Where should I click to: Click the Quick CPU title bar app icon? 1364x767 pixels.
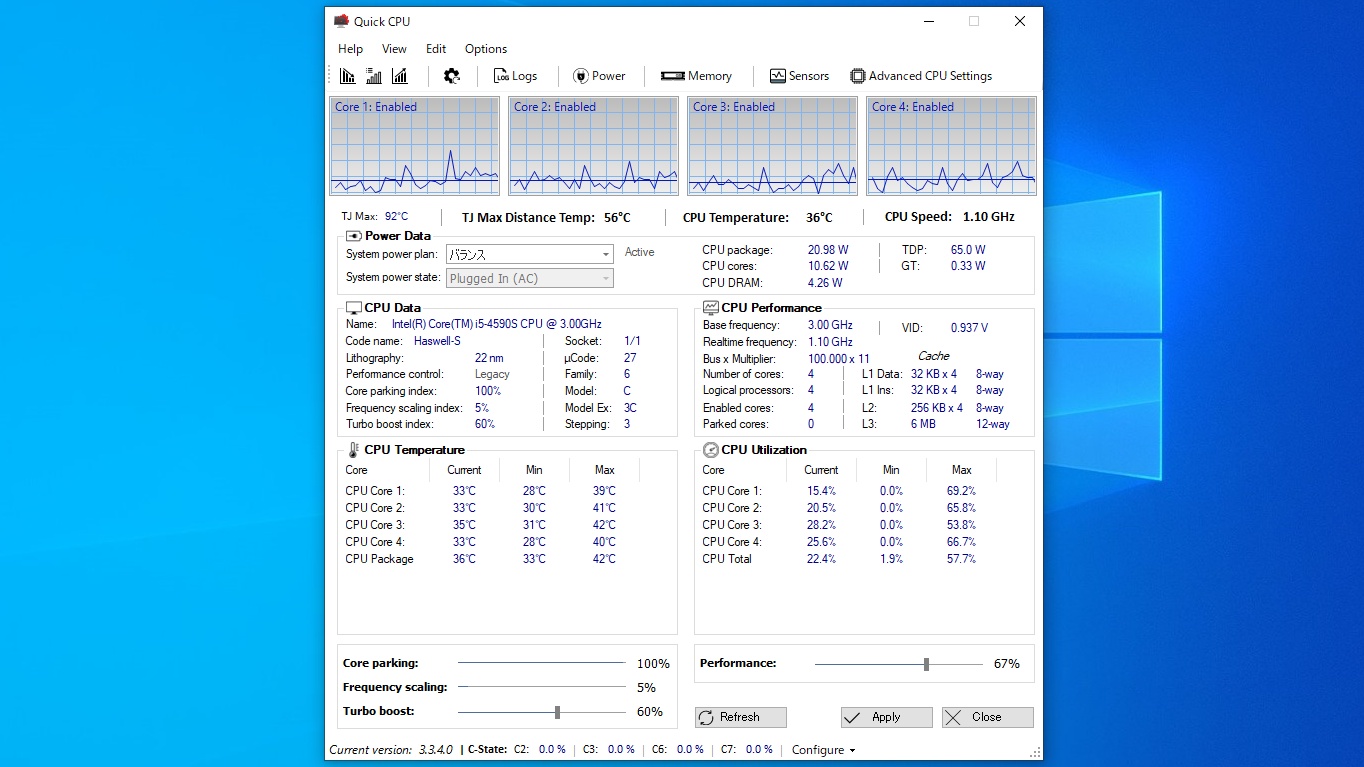(x=341, y=21)
